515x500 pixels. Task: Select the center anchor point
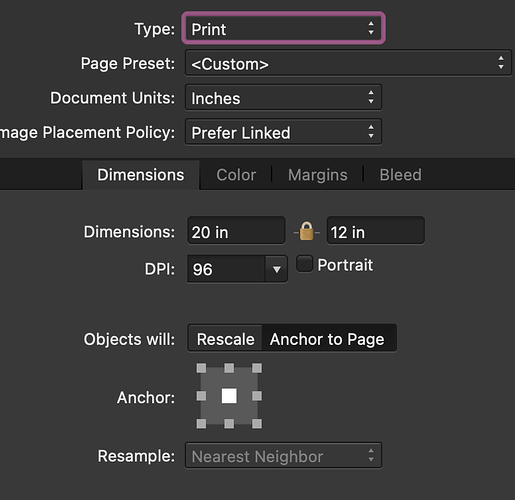[x=229, y=396]
